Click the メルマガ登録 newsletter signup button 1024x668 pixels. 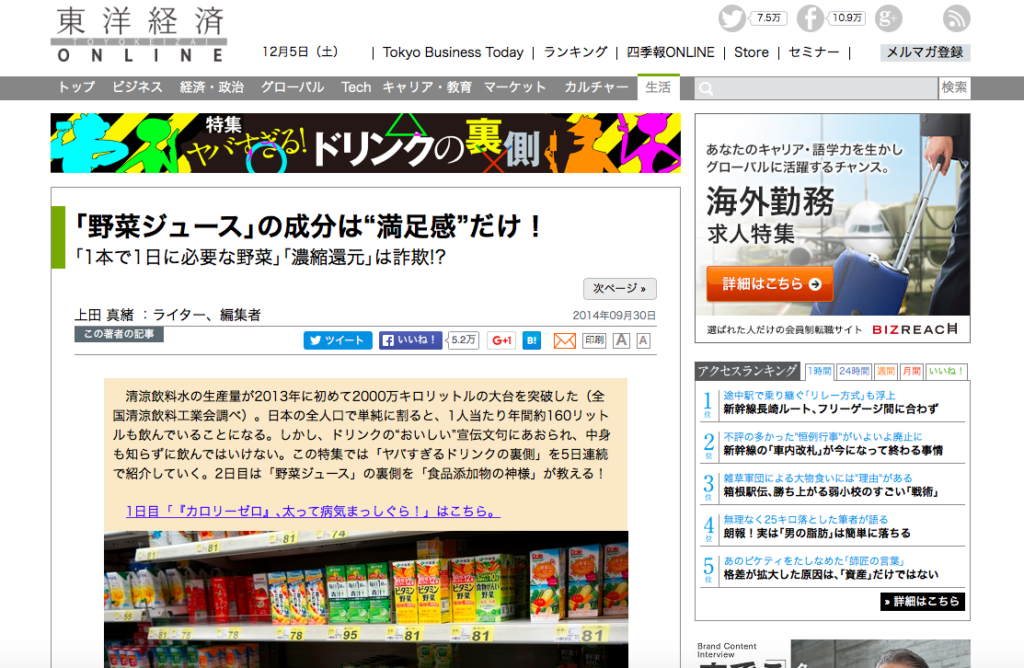924,53
